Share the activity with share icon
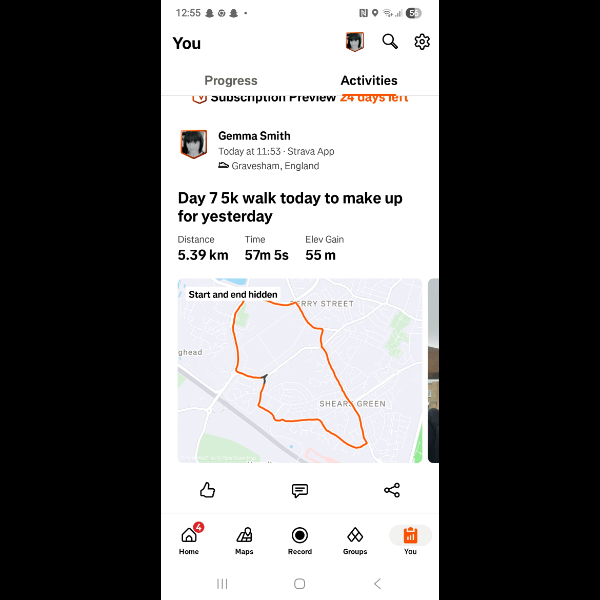The height and width of the screenshot is (600, 600). (392, 490)
